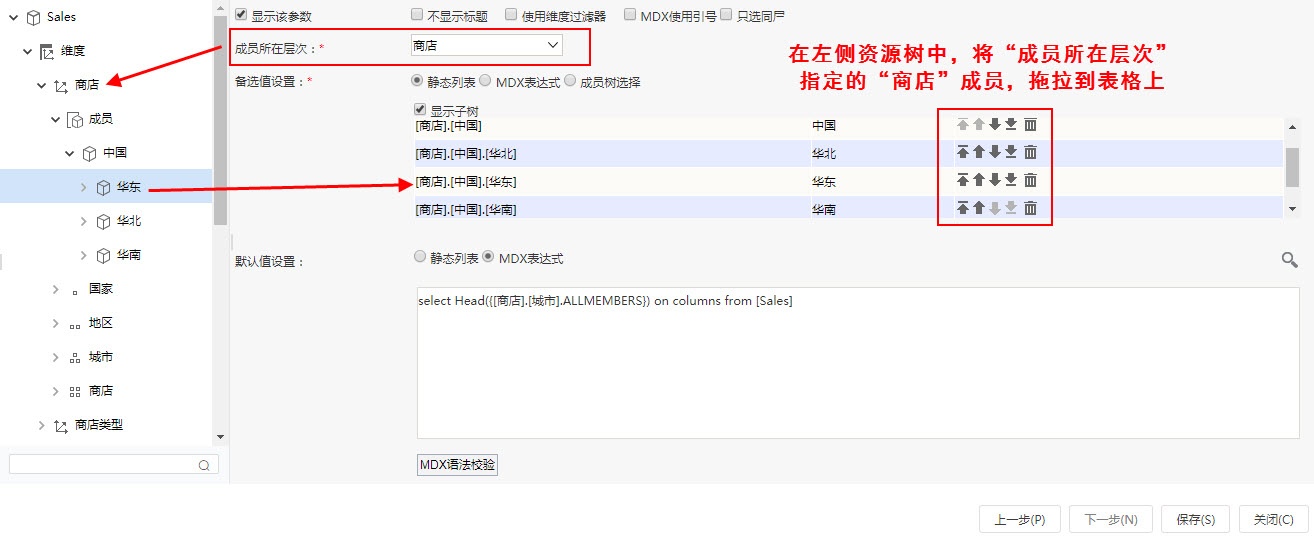
Task: Move the 华东 row up one
Action: click(x=979, y=180)
